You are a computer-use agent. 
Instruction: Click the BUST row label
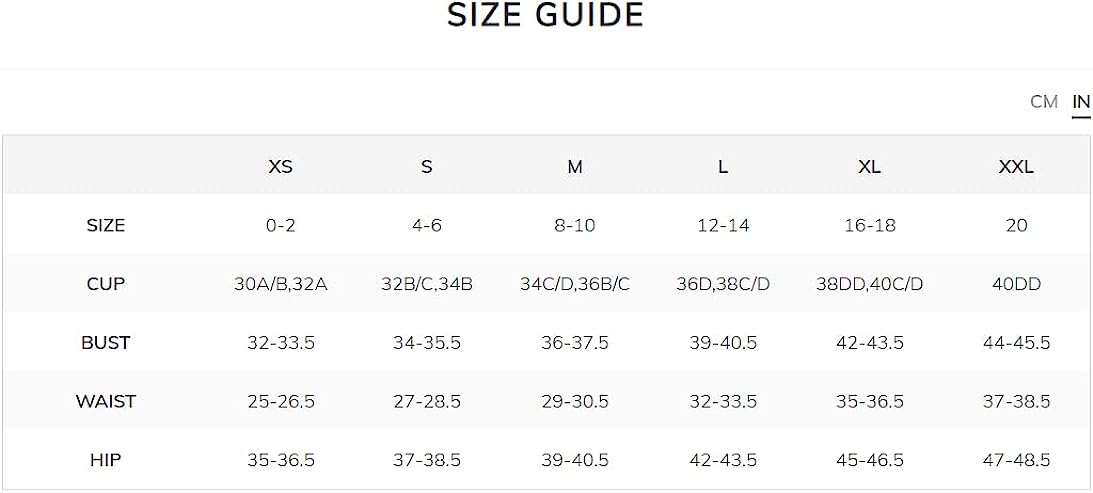click(106, 343)
